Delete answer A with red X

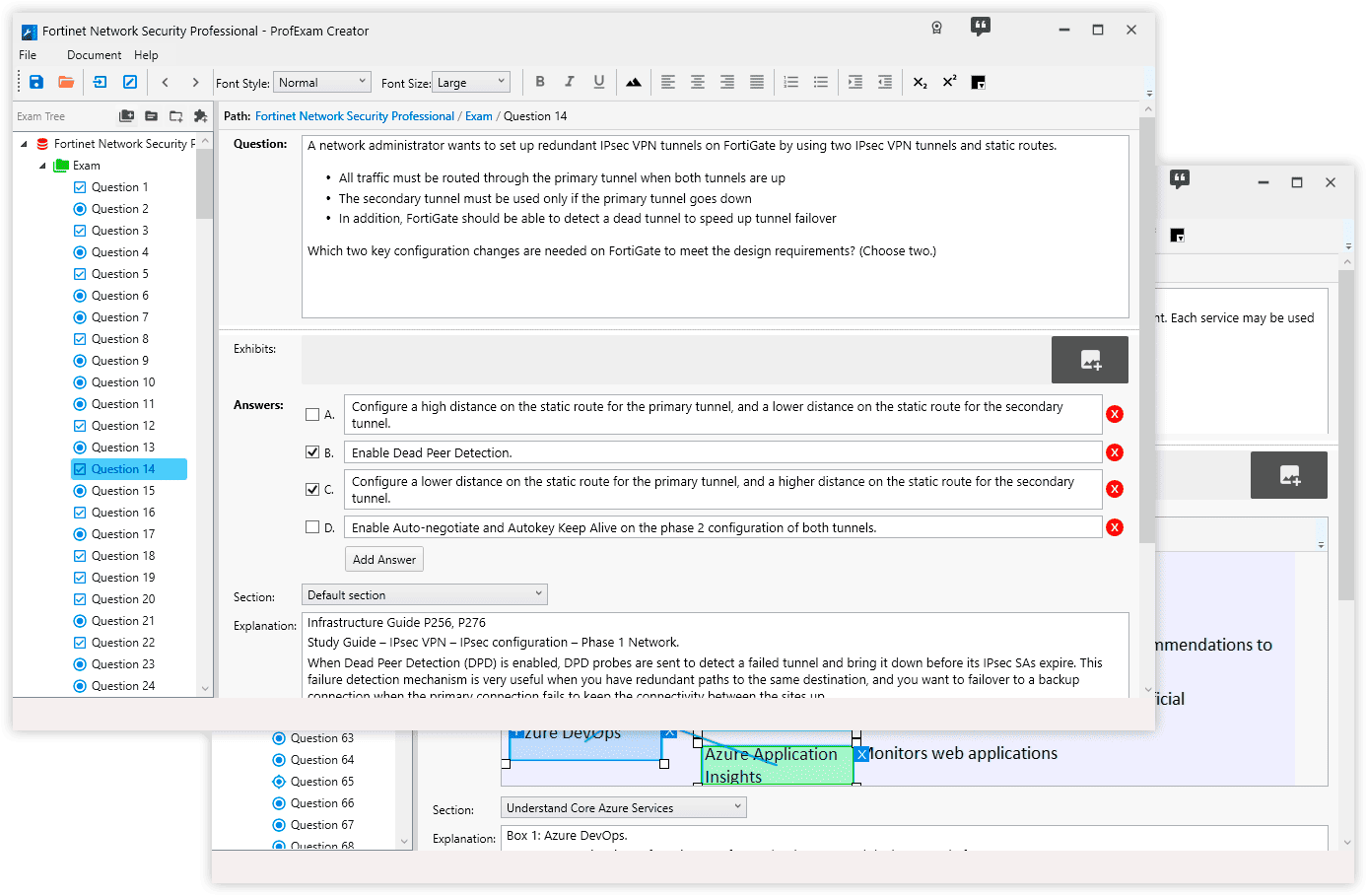pos(1115,414)
